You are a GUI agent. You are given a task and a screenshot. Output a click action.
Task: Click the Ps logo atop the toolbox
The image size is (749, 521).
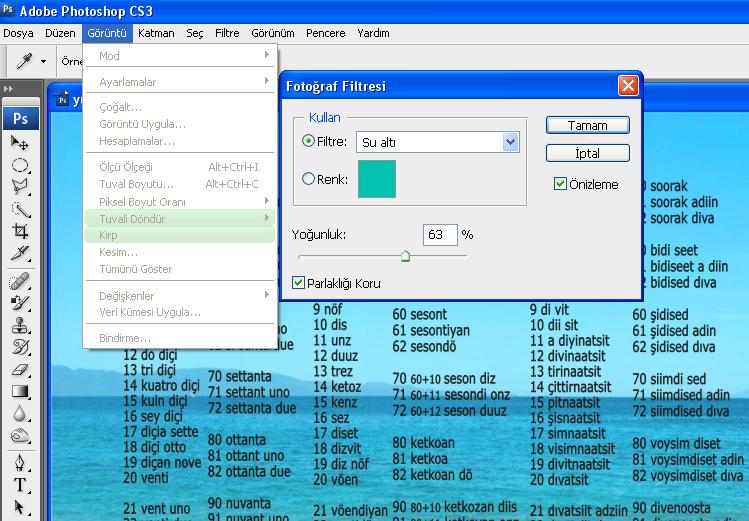click(21, 118)
